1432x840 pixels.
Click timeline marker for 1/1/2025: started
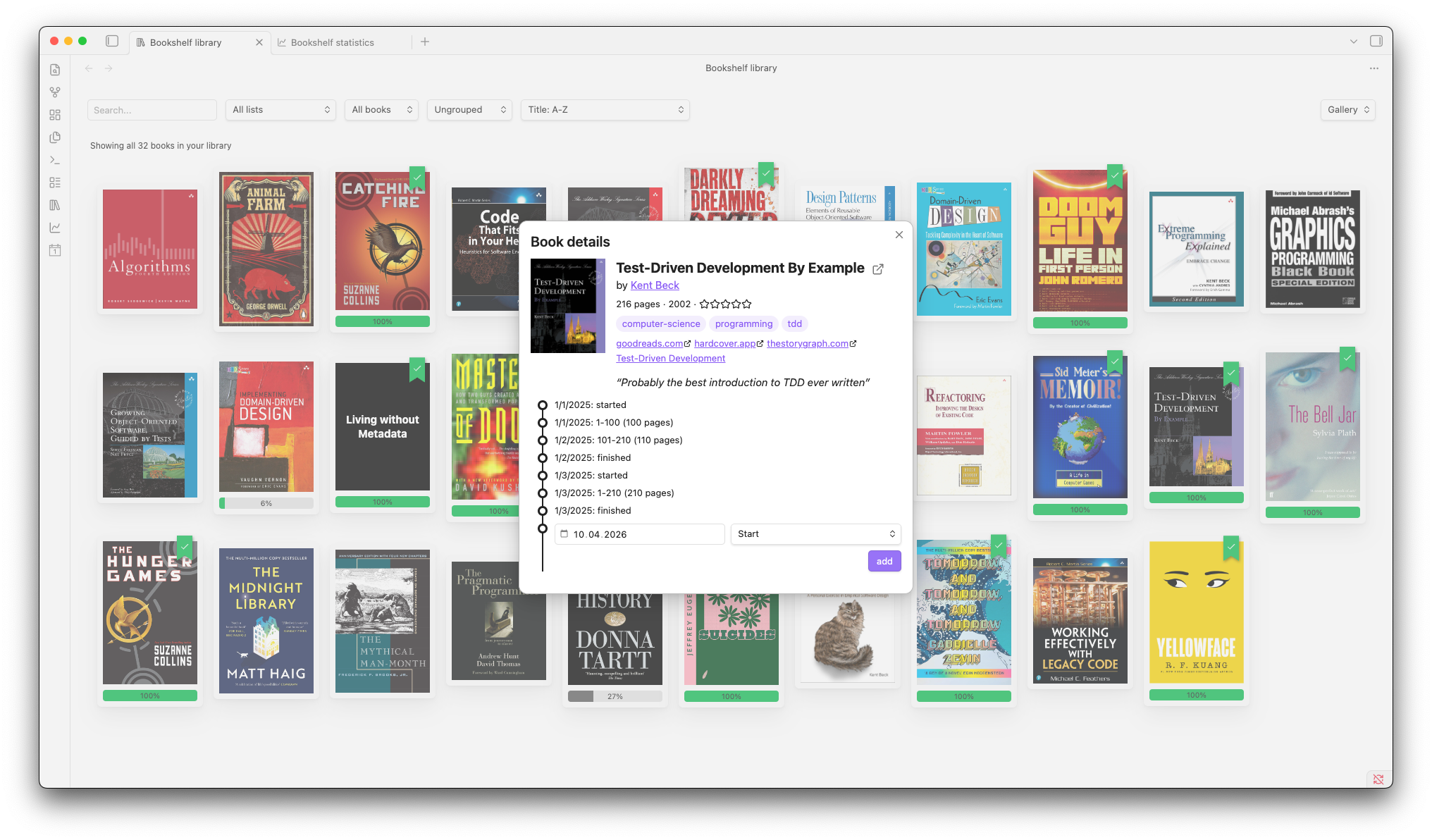(543, 405)
